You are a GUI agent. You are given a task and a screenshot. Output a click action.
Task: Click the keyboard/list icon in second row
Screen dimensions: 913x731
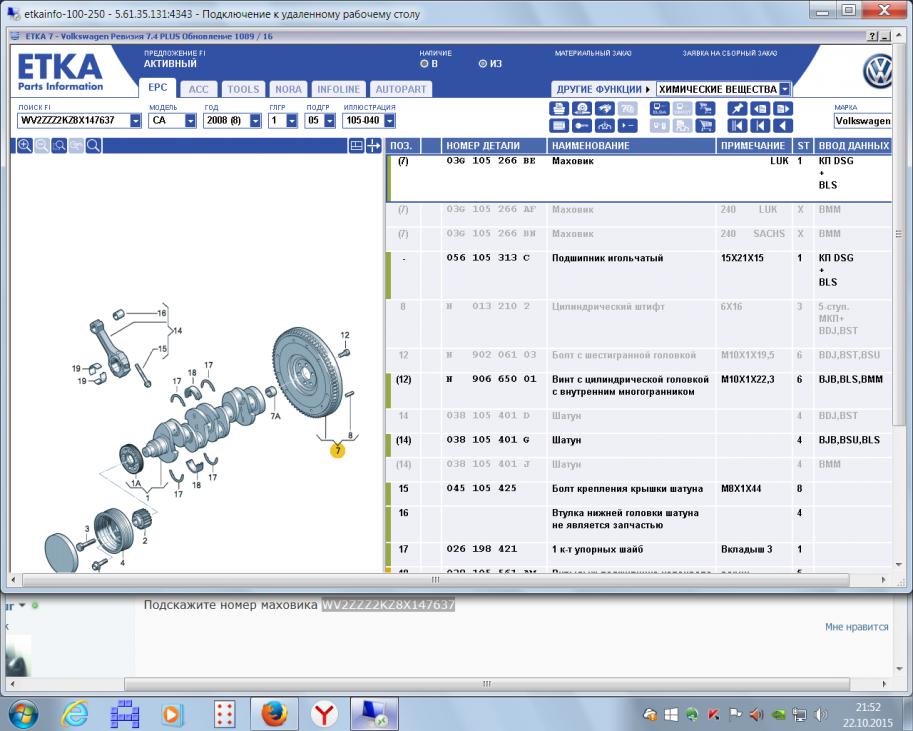559,125
